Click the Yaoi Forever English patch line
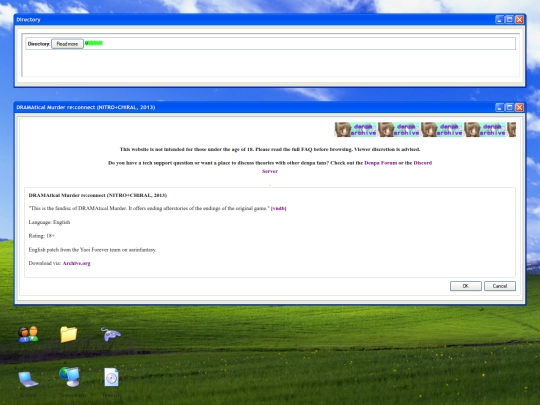This screenshot has width=540, height=405. pos(92,250)
